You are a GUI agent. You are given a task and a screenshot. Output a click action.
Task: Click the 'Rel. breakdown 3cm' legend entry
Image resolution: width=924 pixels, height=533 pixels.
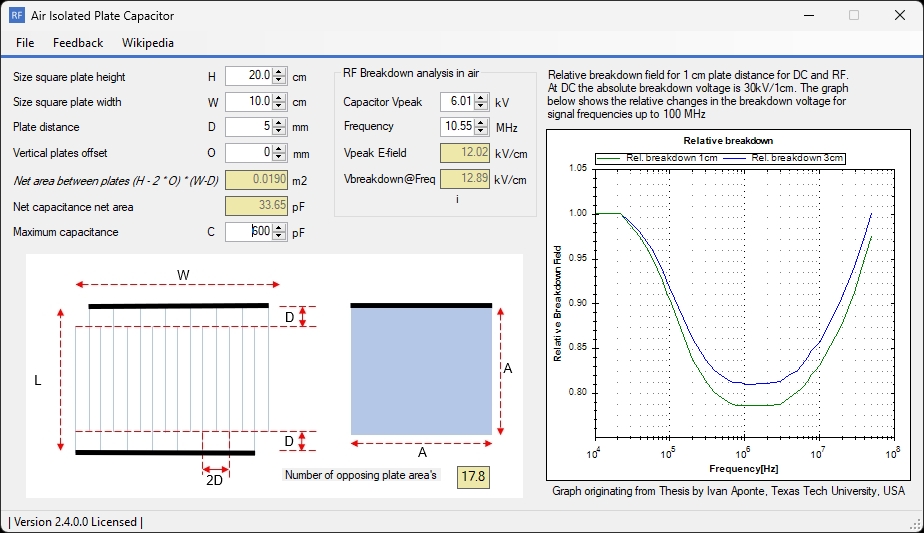pyautogui.click(x=784, y=158)
